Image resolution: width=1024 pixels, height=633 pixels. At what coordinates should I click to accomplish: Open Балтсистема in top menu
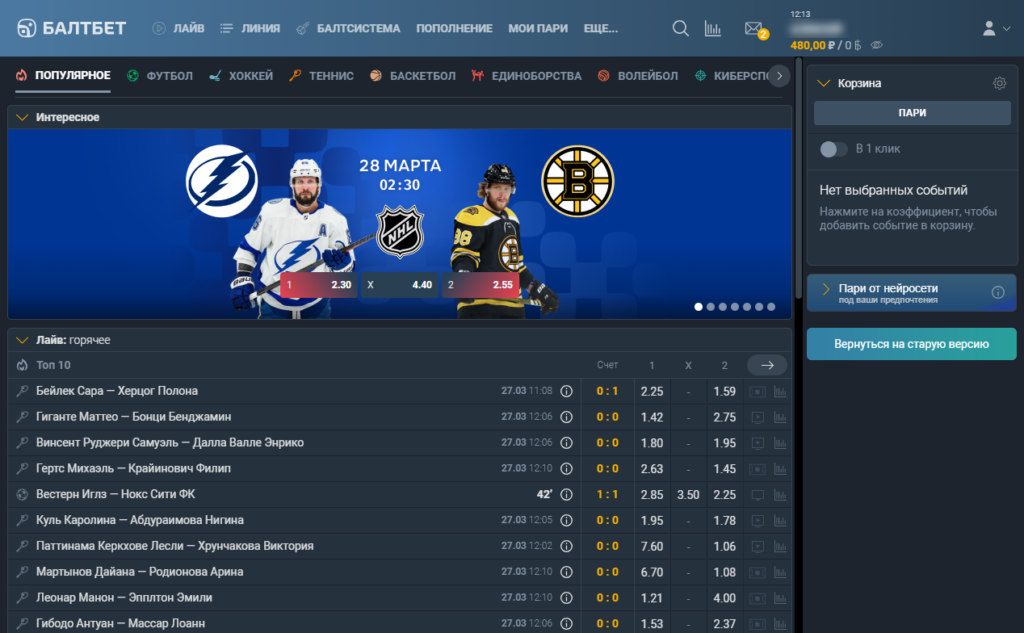348,29
